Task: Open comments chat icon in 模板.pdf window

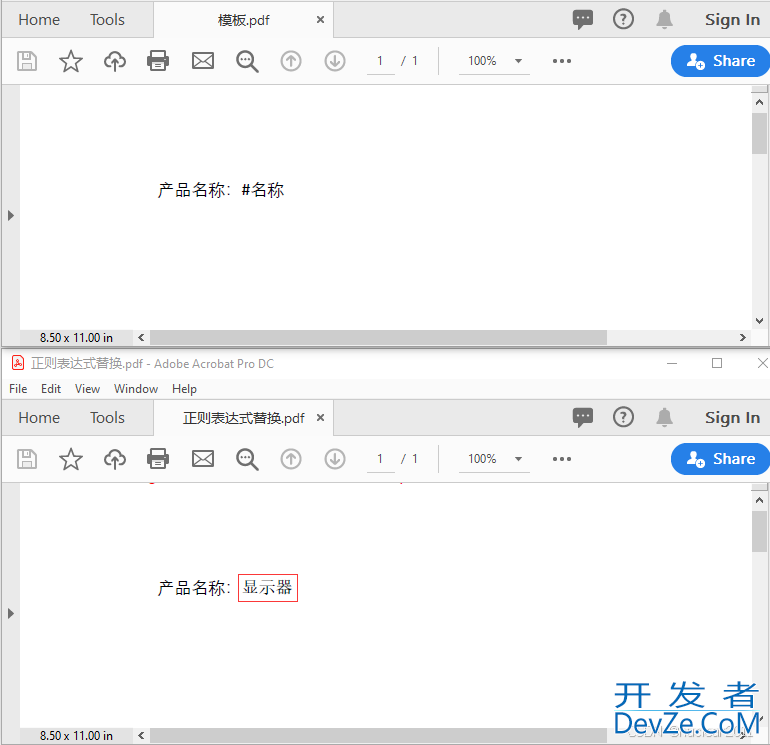Action: [x=583, y=20]
